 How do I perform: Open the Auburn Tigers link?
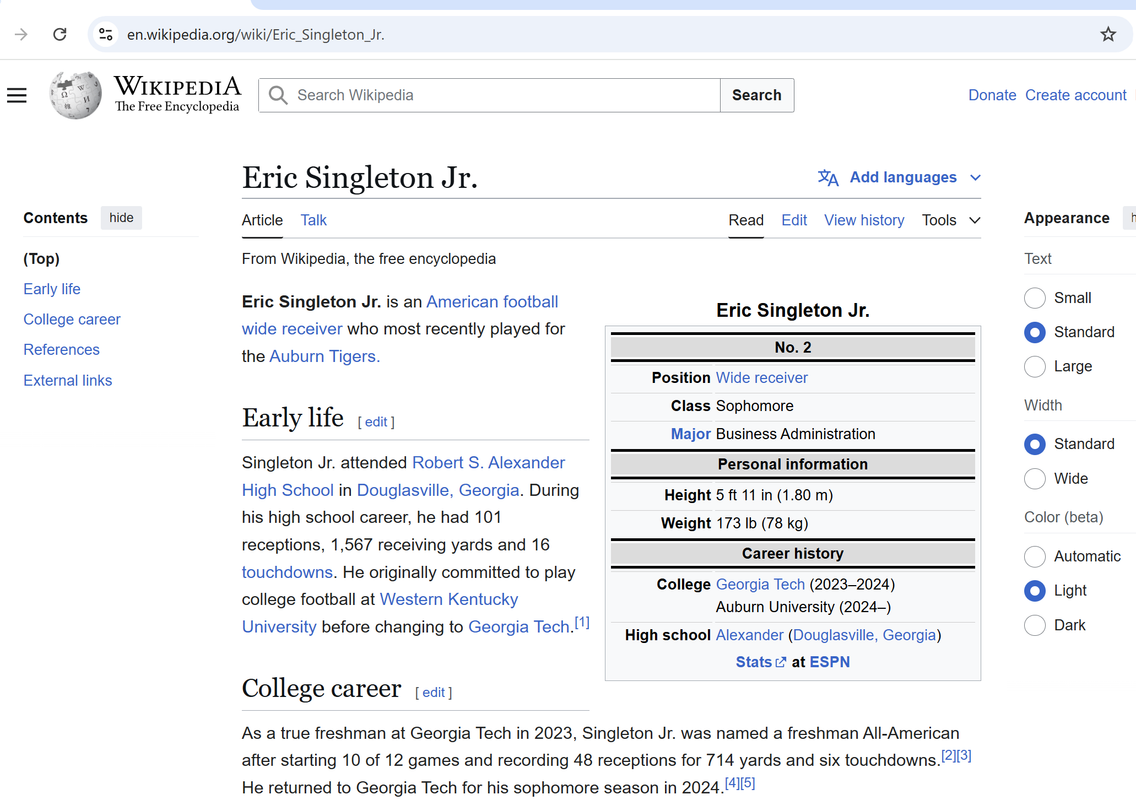pyautogui.click(x=325, y=357)
